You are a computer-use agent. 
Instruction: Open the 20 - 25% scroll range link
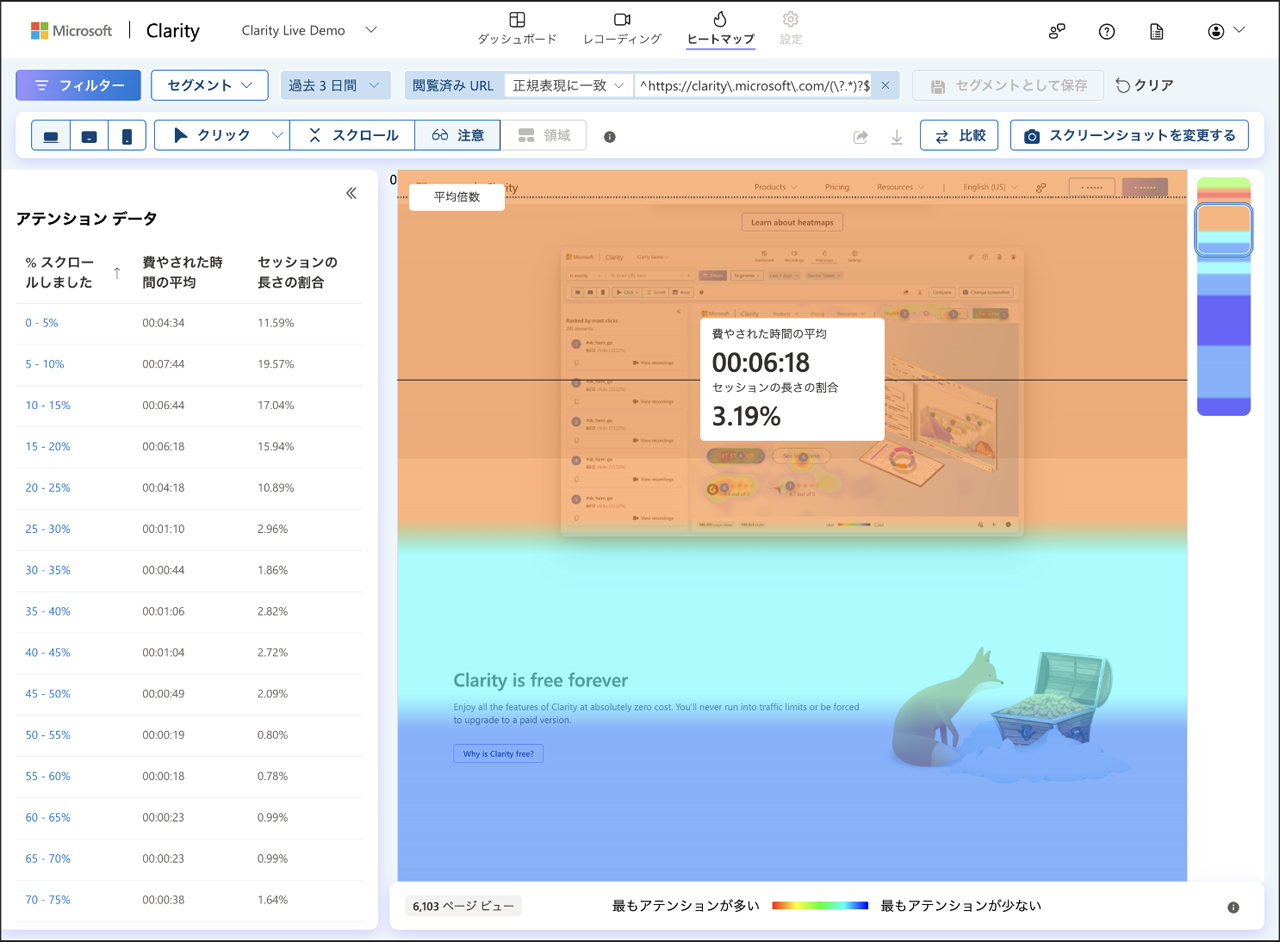point(48,487)
